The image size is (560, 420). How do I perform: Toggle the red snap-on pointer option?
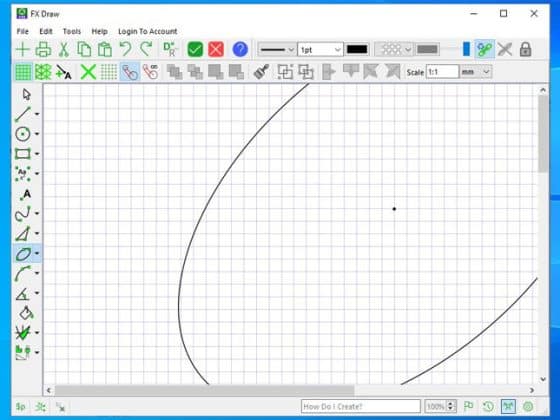click(150, 72)
